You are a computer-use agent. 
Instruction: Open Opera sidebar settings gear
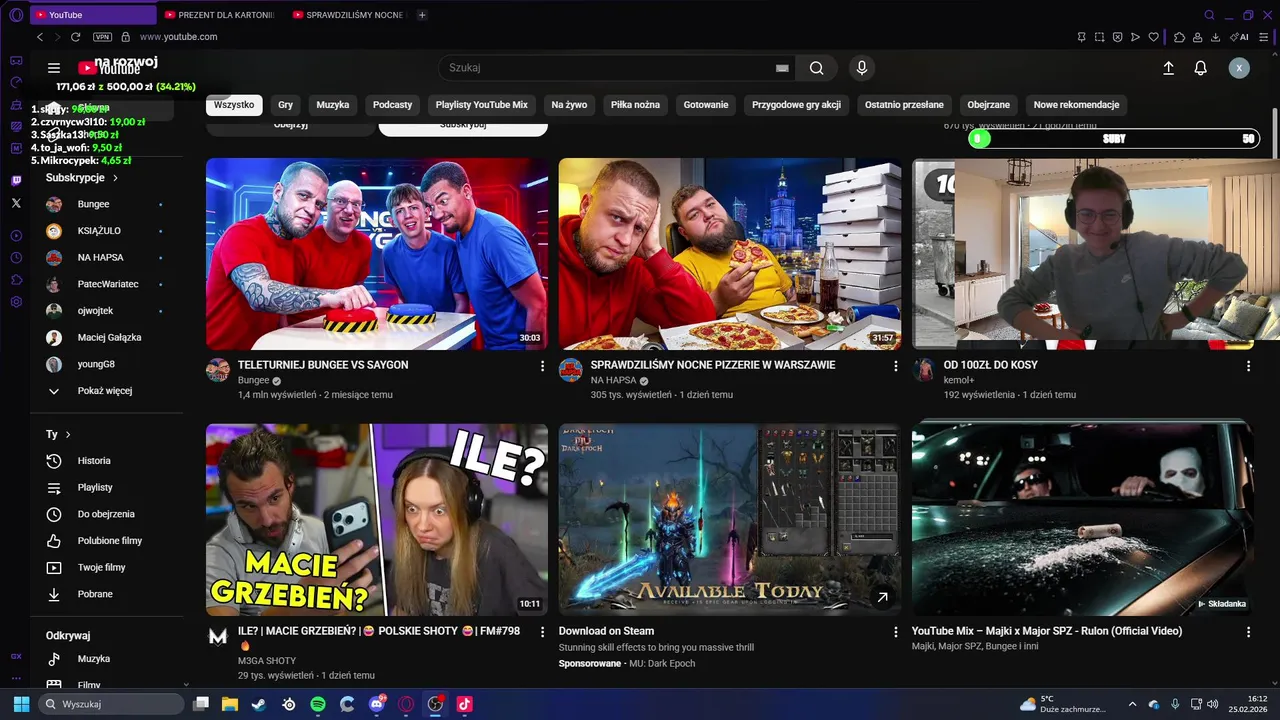[16, 302]
